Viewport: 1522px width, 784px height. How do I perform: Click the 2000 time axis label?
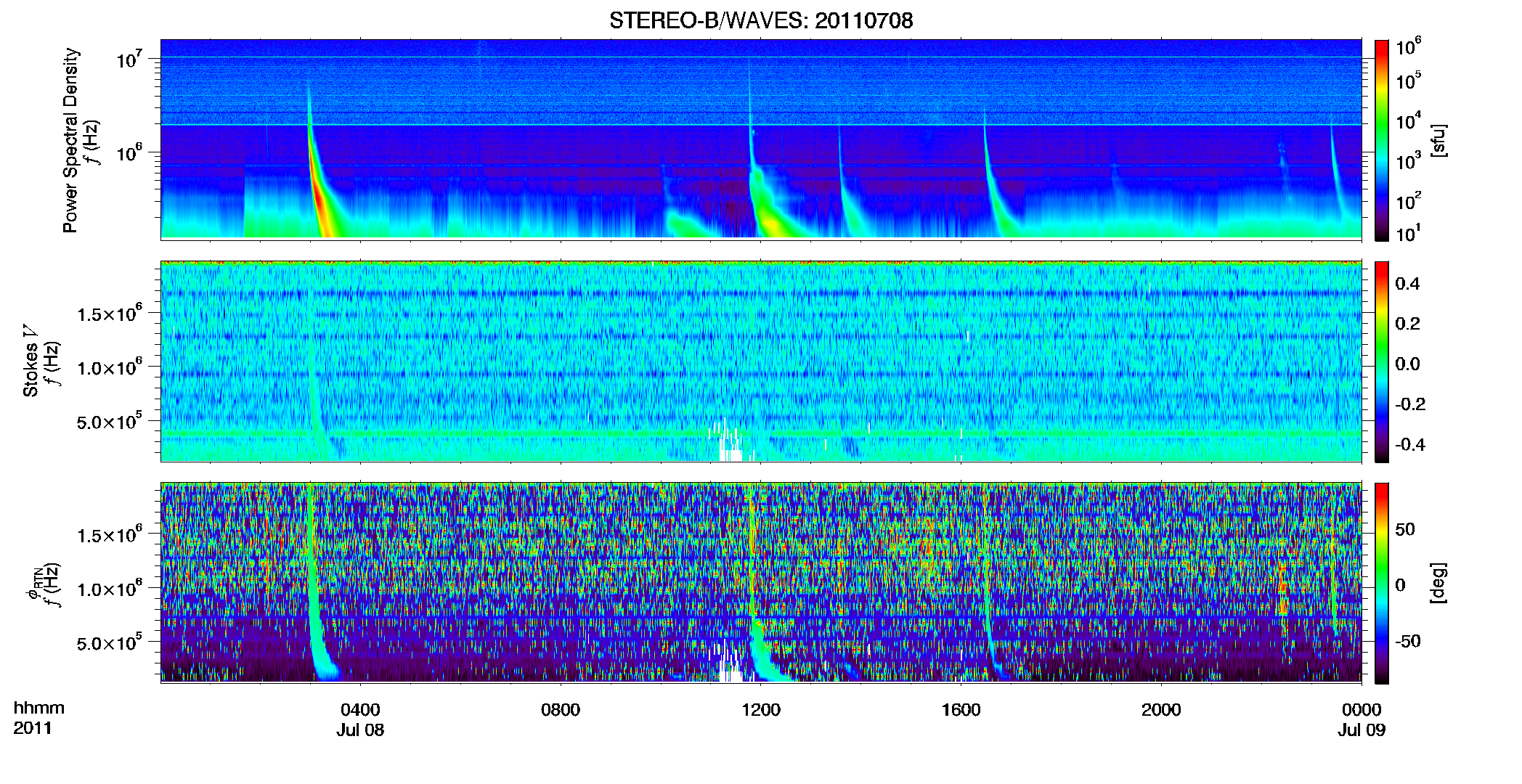click(x=1161, y=710)
